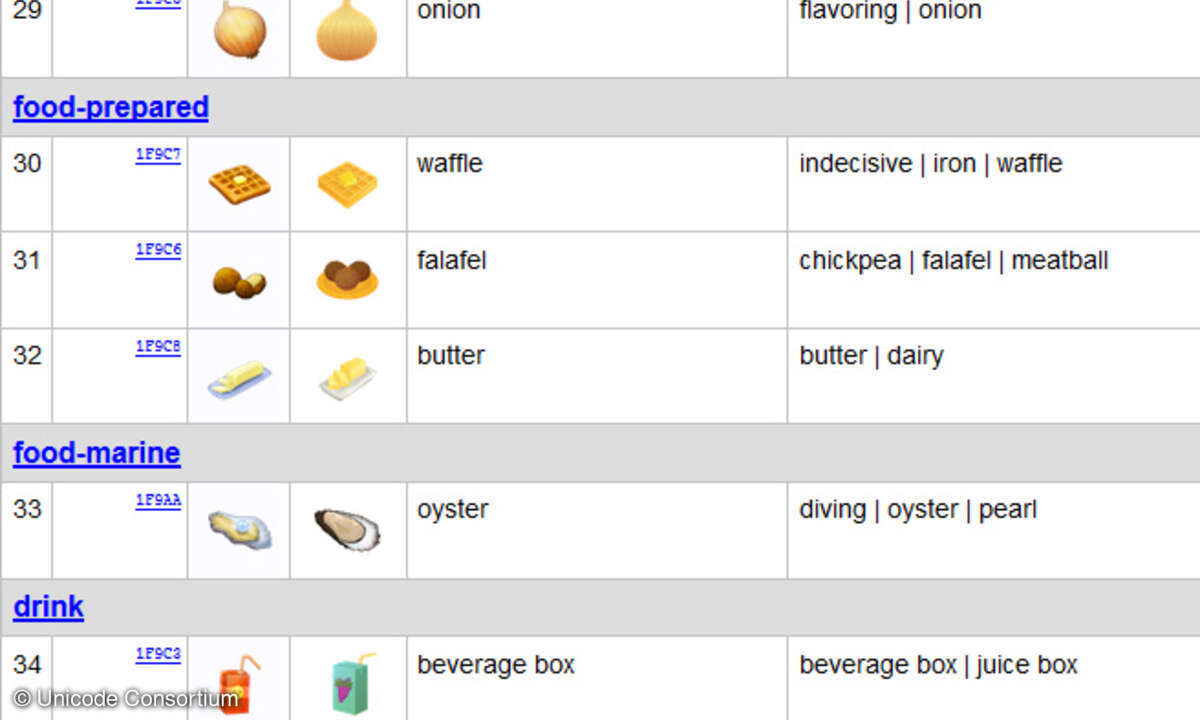Follow the drink category link
Viewport: 1200px width, 720px height.
(x=48, y=607)
